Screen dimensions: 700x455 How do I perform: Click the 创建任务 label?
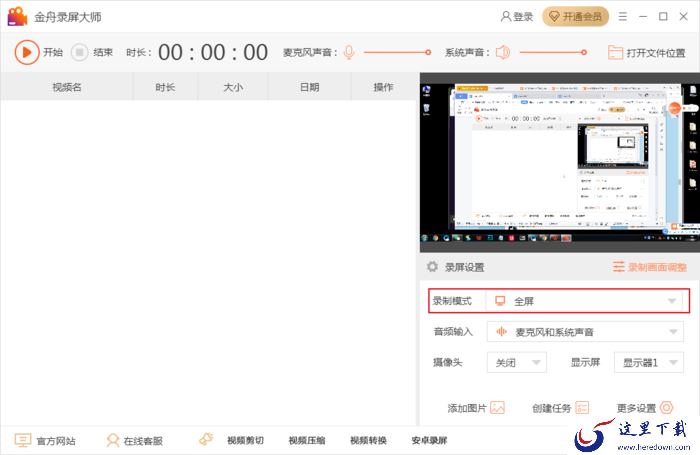point(552,408)
